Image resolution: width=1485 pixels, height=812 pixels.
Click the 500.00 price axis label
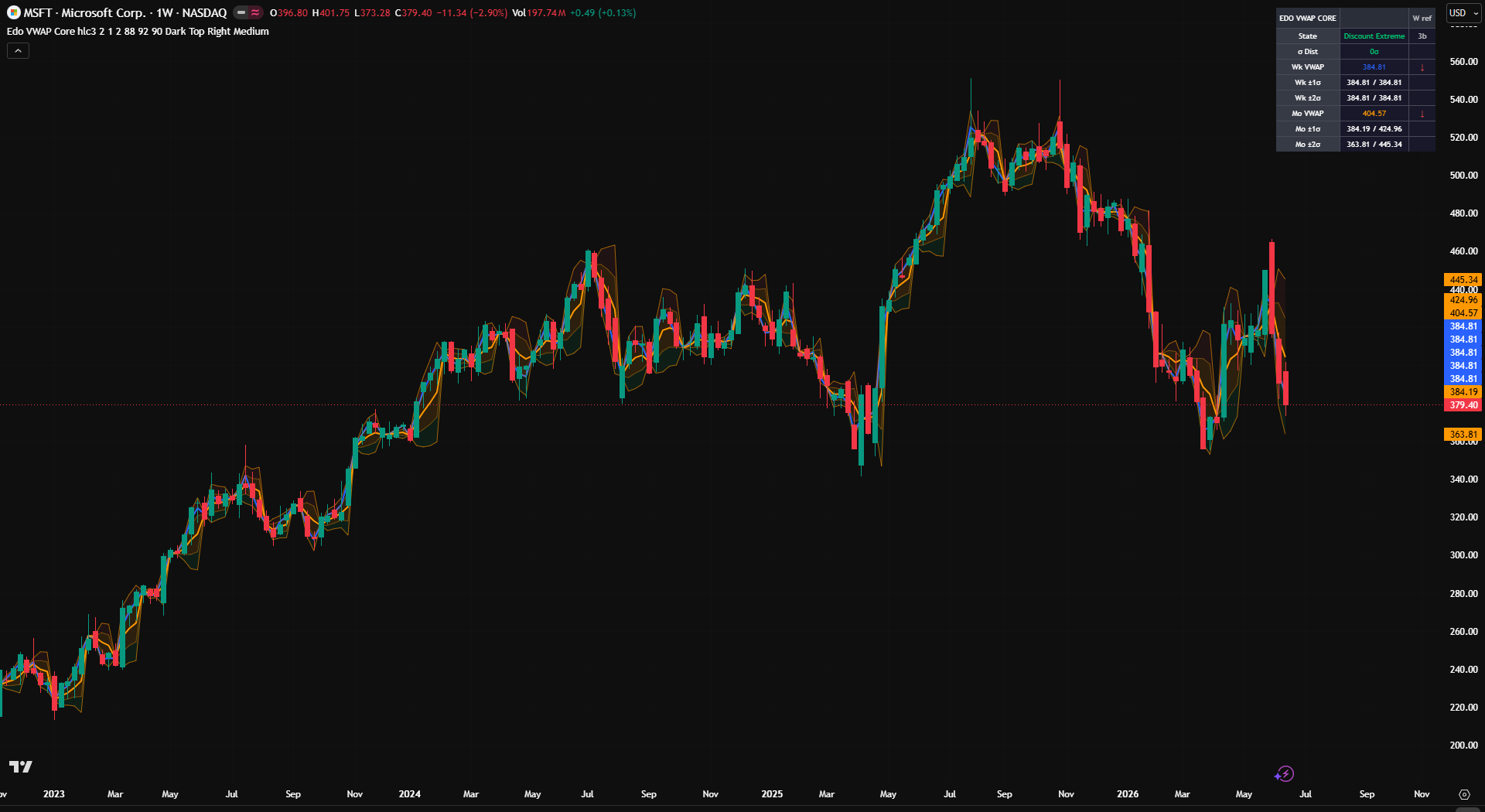pyautogui.click(x=1463, y=176)
